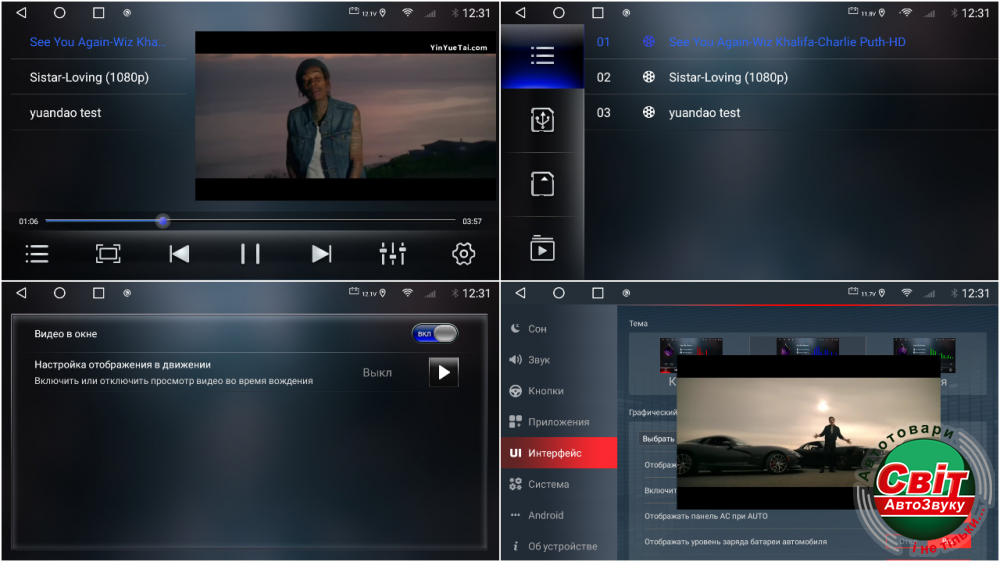Open the Кнопки settings section
The width and height of the screenshot is (1000, 562).
[545, 391]
